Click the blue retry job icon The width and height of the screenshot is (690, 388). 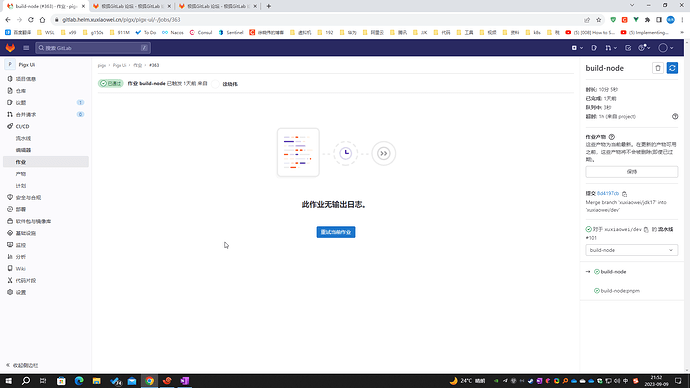coord(672,68)
